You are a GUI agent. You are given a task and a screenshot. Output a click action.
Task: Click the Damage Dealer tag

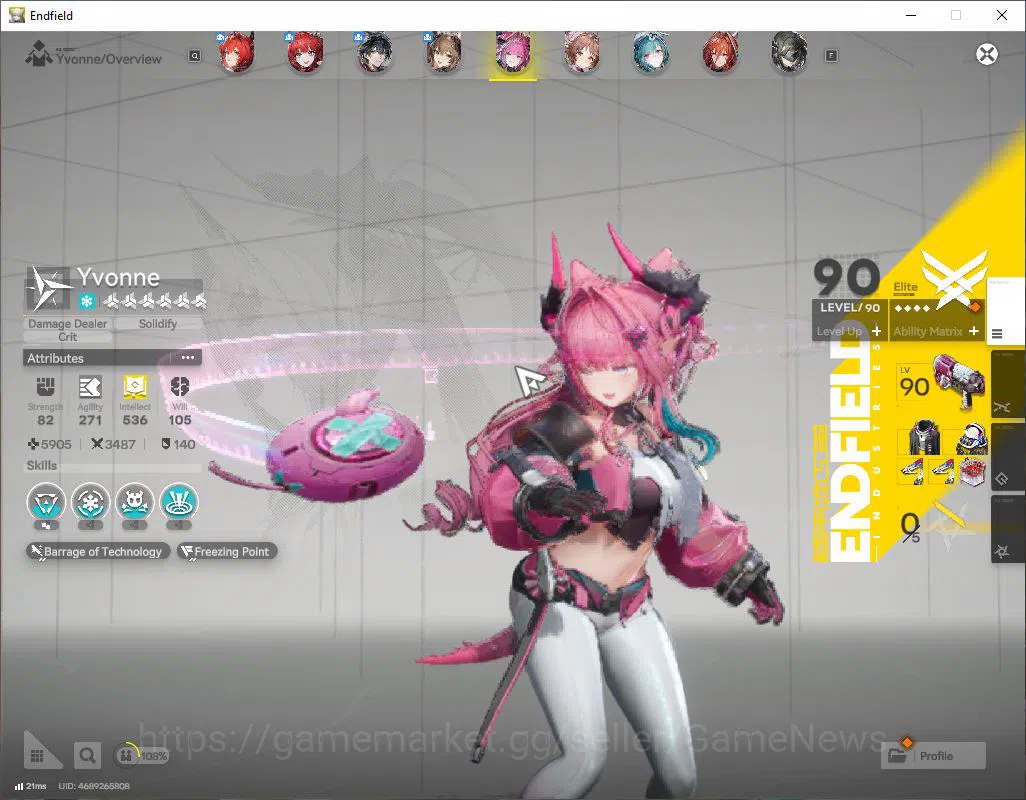point(67,324)
